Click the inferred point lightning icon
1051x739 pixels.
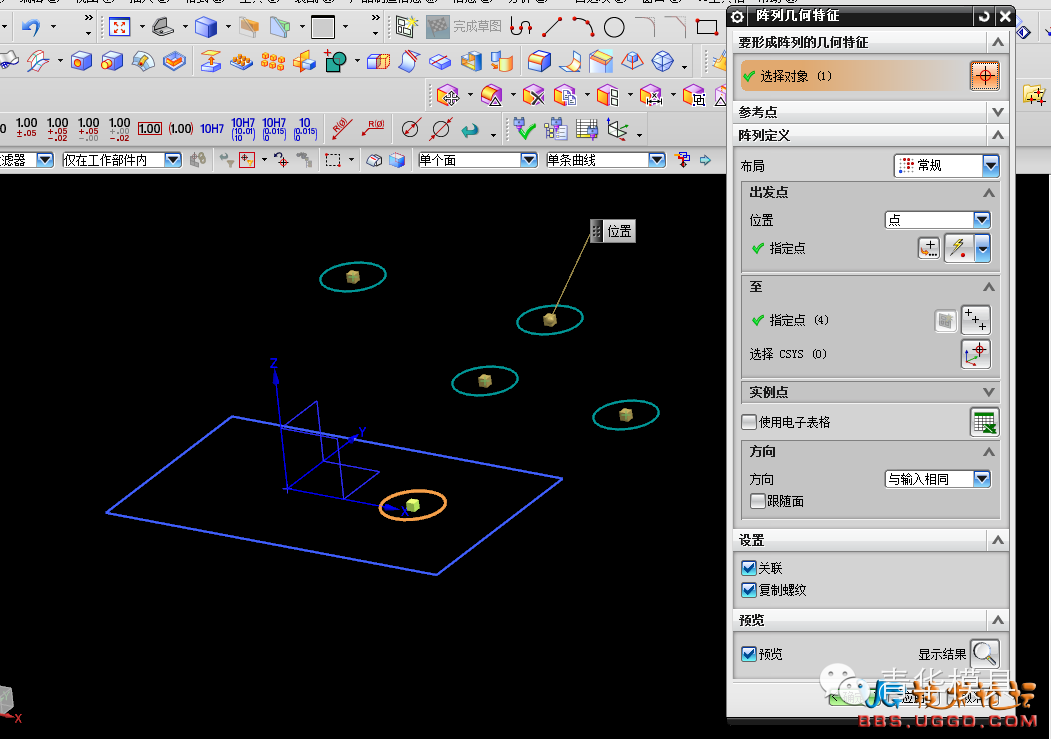click(x=960, y=248)
